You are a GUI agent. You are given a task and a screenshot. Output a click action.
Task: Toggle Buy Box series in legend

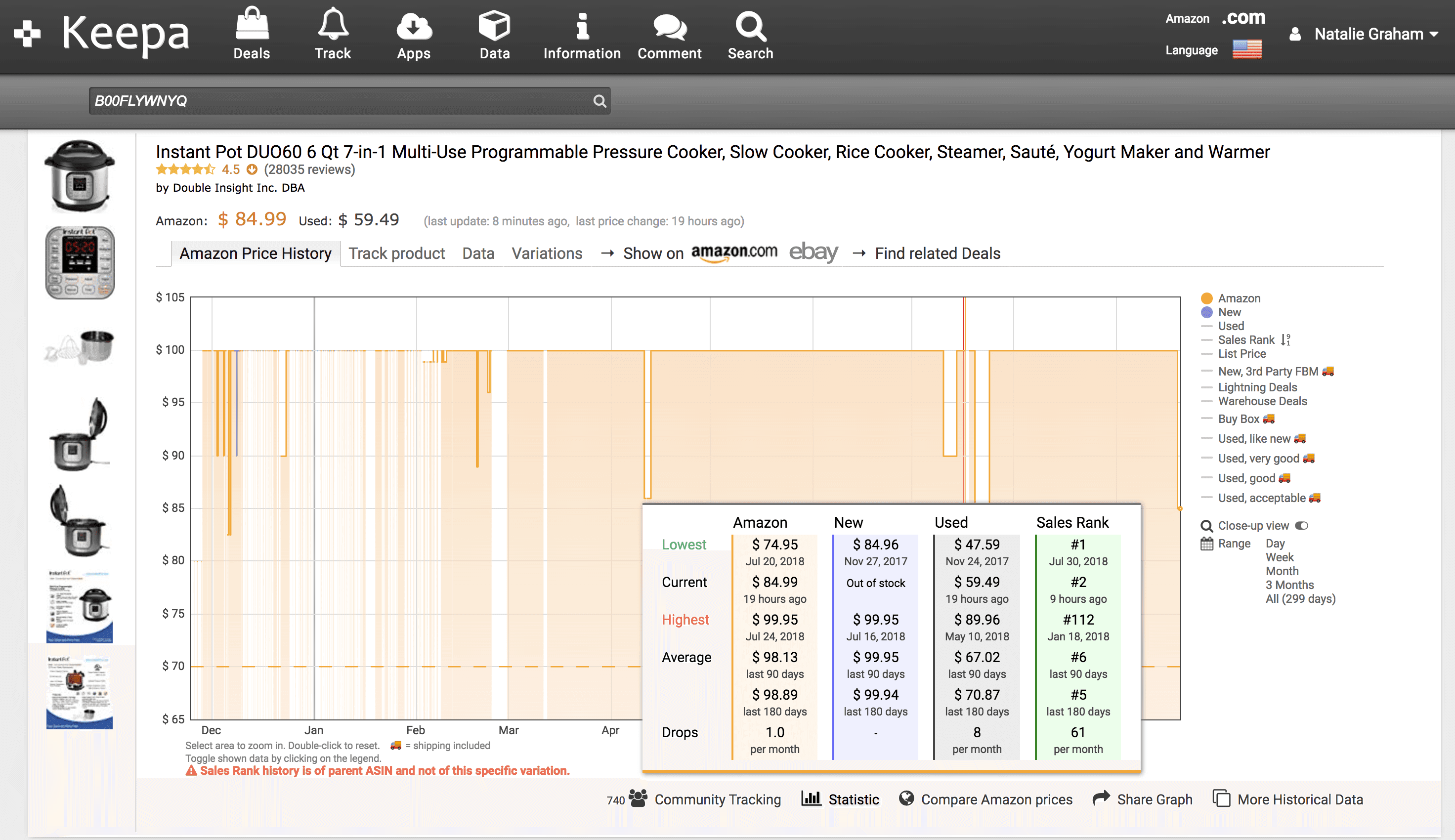point(1238,419)
